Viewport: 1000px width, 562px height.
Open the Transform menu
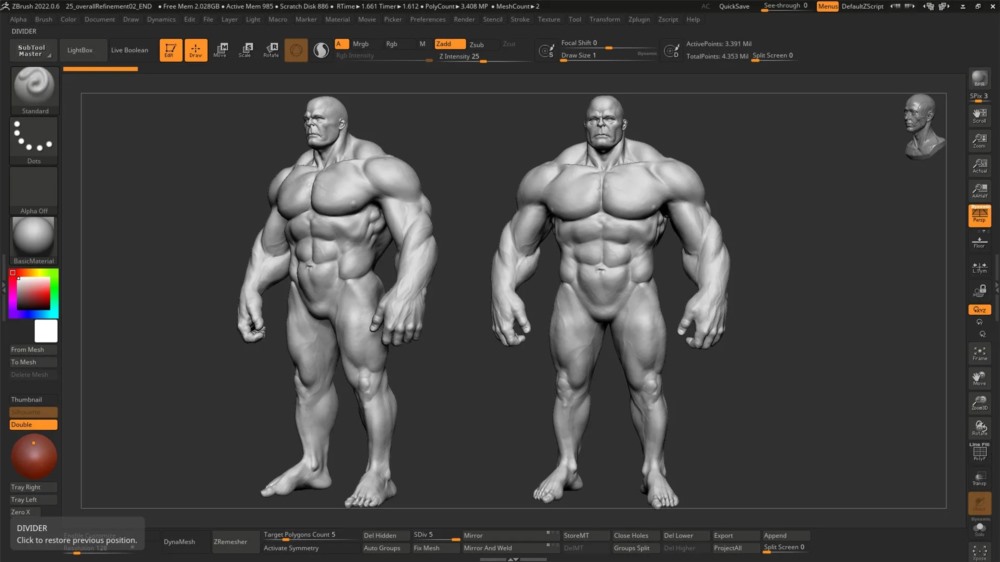tap(604, 20)
